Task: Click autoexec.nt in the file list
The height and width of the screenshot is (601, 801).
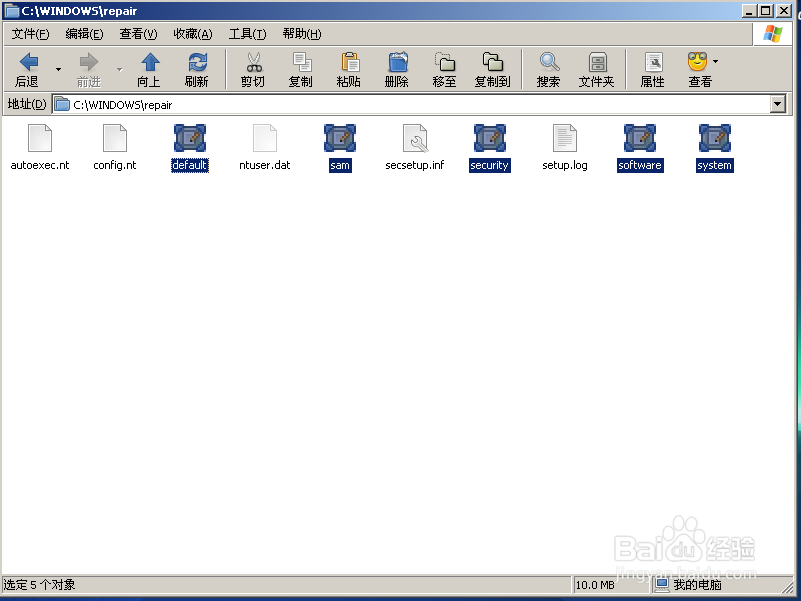Action: (40, 143)
